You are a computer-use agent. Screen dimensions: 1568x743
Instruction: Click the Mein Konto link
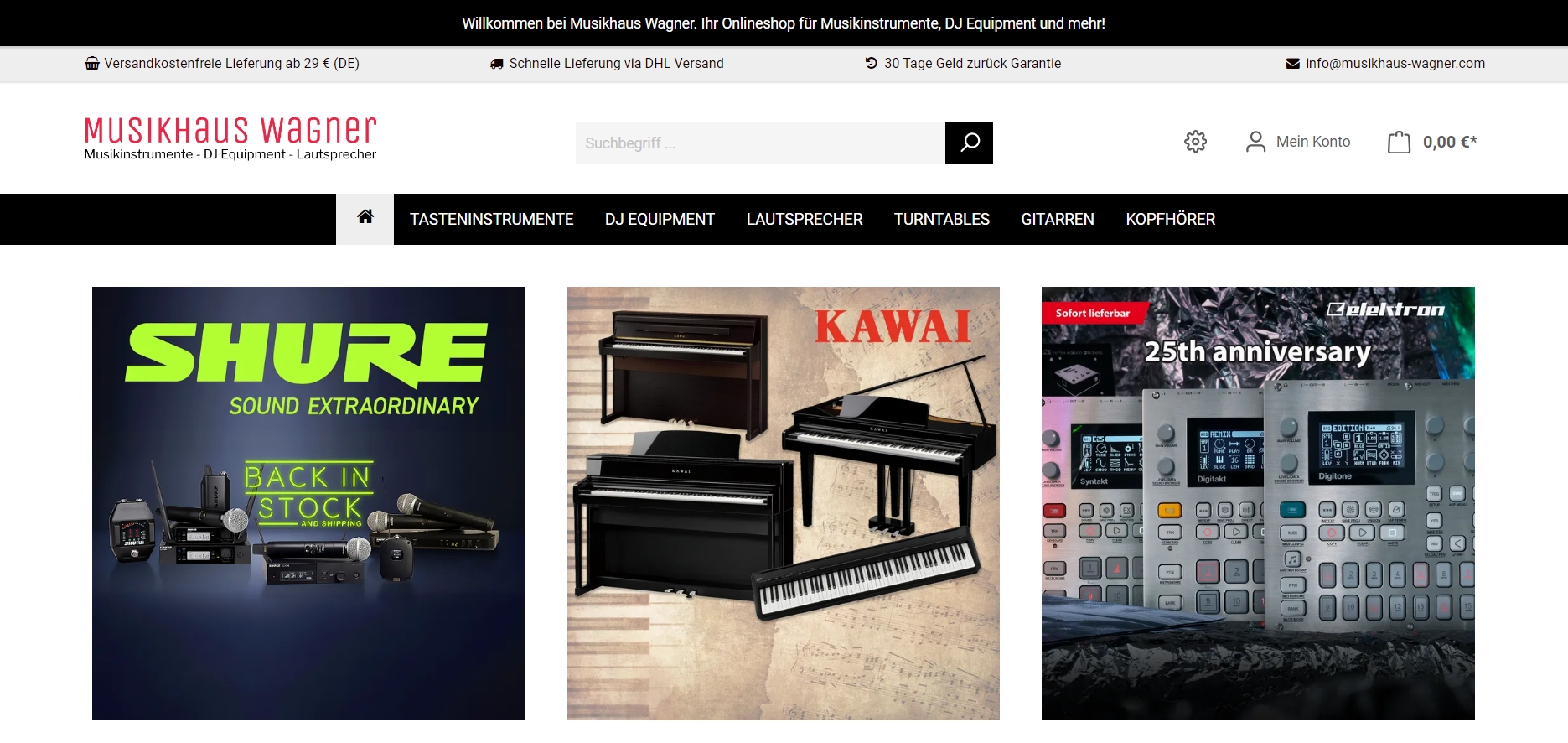(x=1313, y=142)
